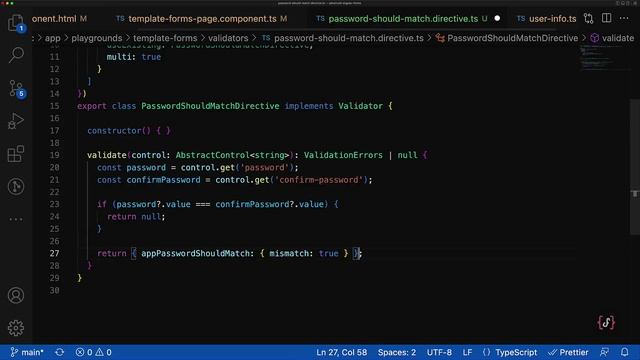Click appPasswordShouldMatch on line 27
640x360 pixels.
point(195,253)
